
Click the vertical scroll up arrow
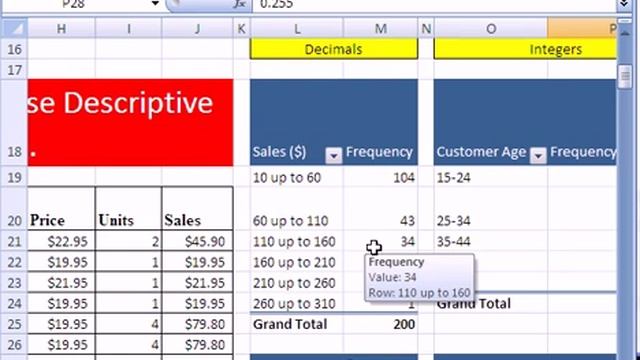[624, 33]
